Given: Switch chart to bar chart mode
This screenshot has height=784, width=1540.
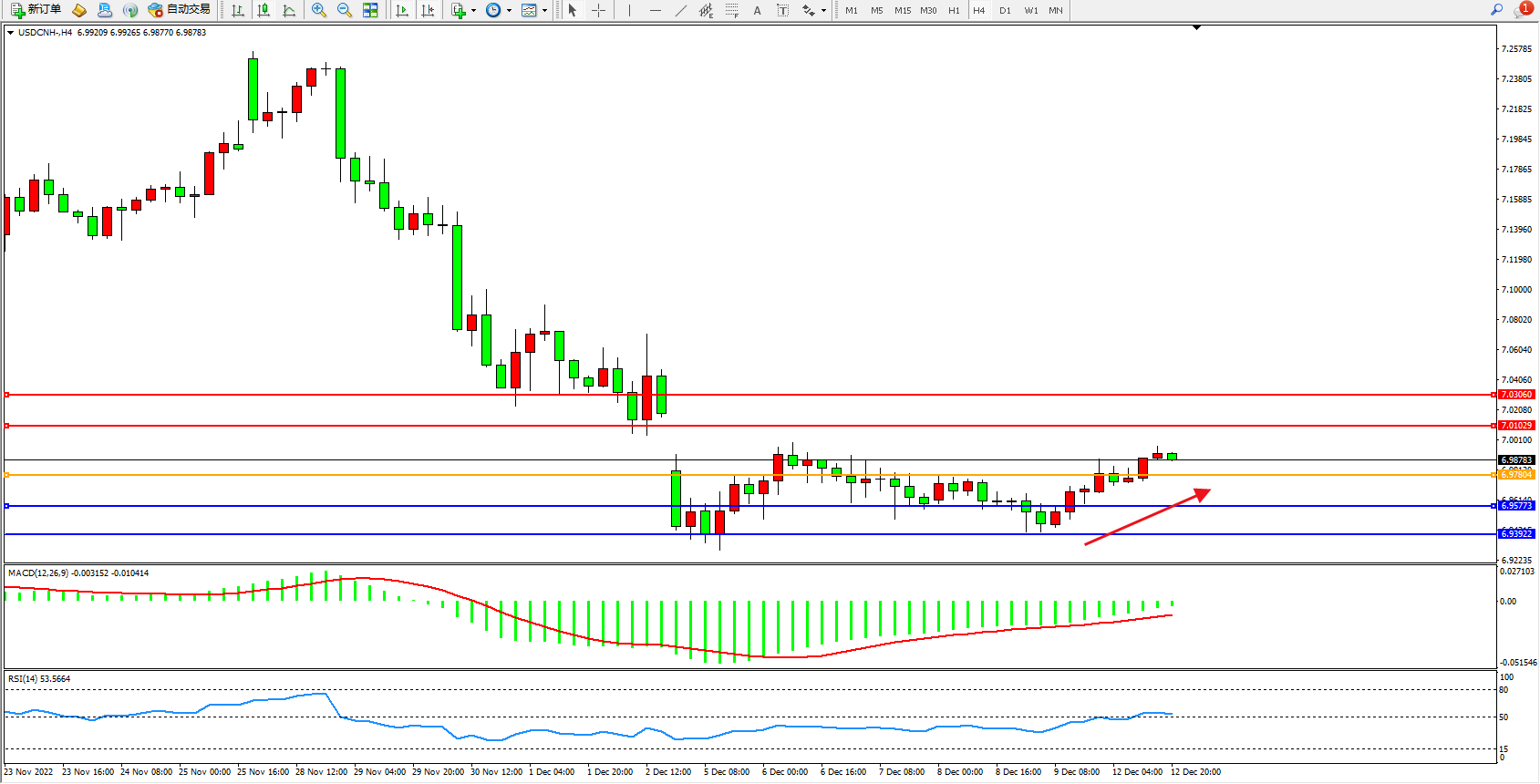Looking at the screenshot, I should click(238, 10).
